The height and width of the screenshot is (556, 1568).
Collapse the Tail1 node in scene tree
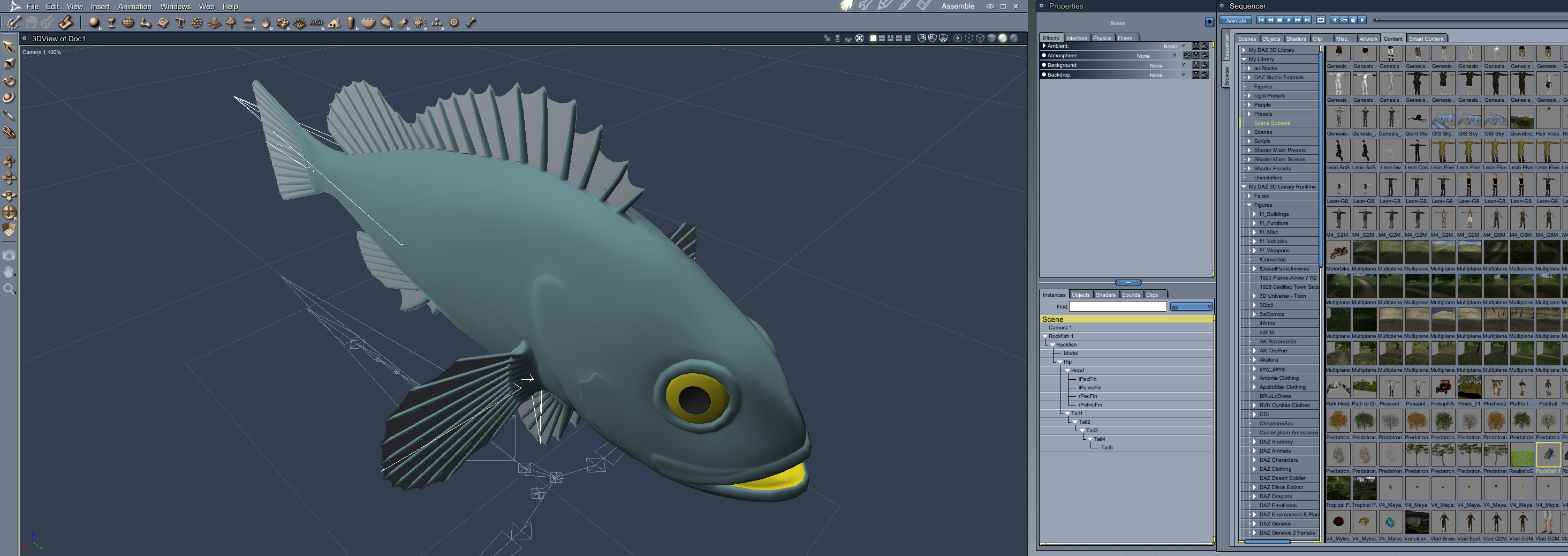click(1067, 414)
